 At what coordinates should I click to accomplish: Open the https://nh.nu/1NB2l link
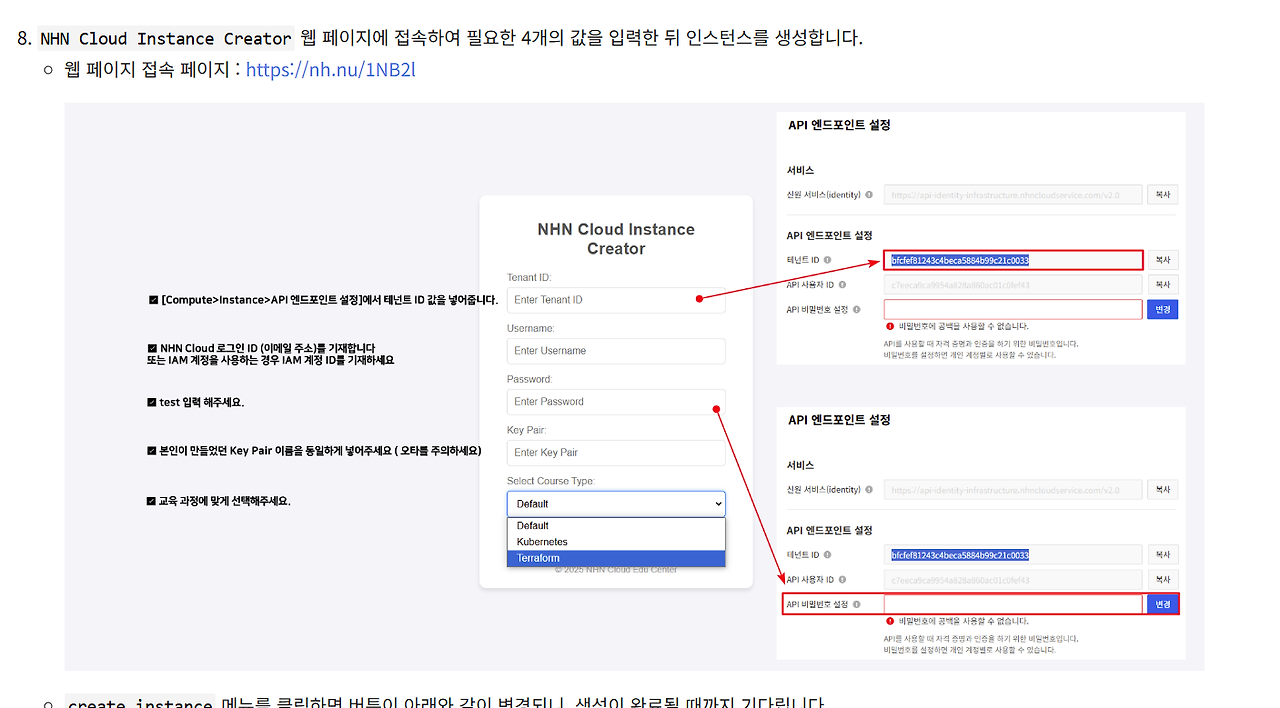point(330,69)
